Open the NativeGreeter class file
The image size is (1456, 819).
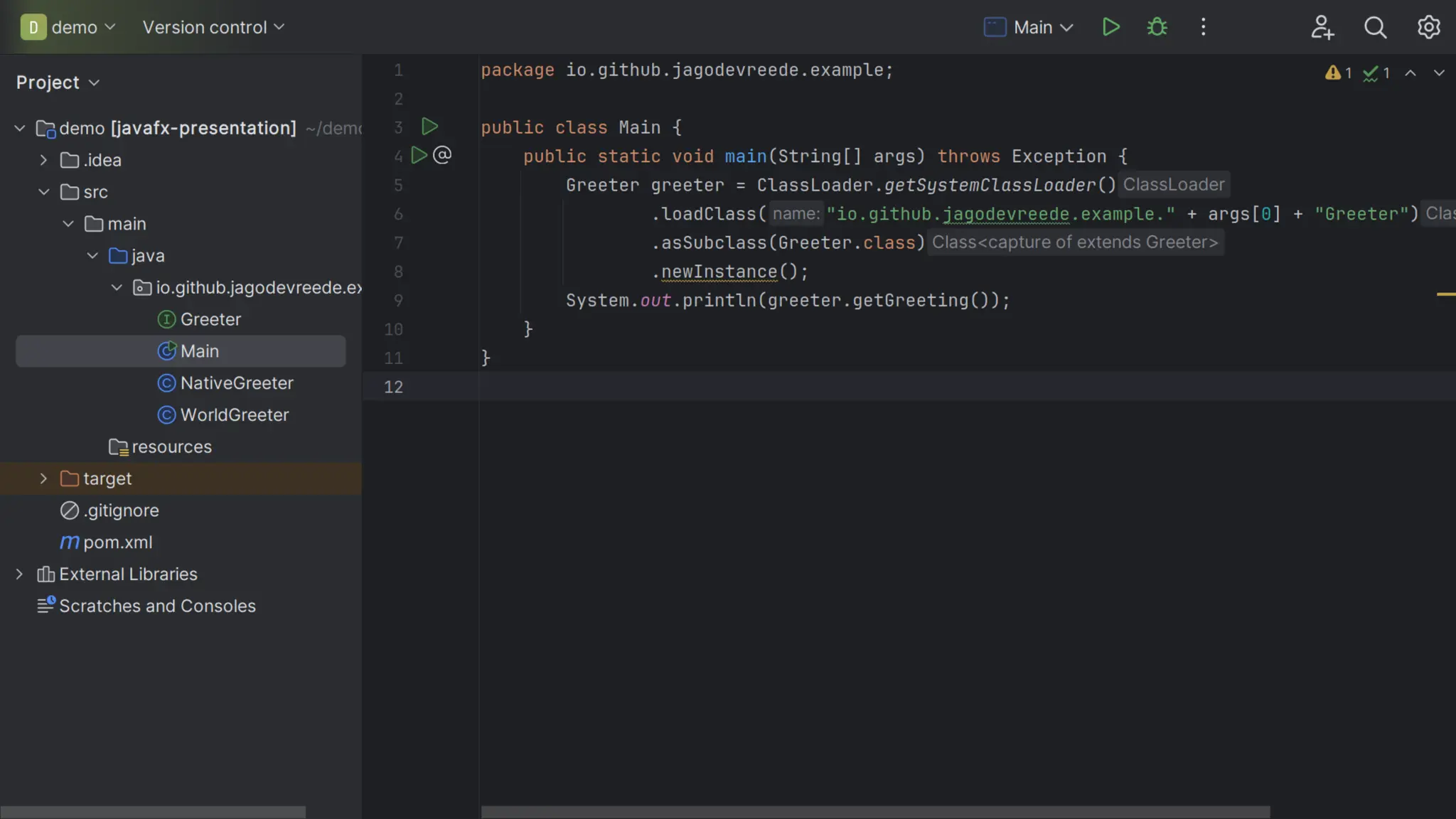[236, 383]
